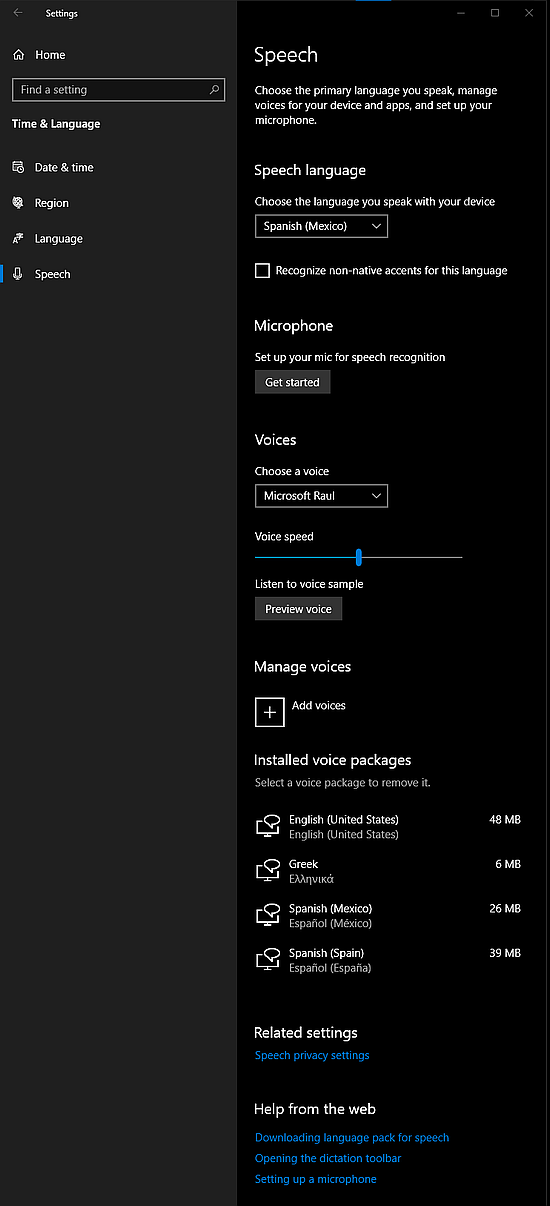Click the back arrow in Settings
Screen dimensions: 550x1206
tap(18, 13)
